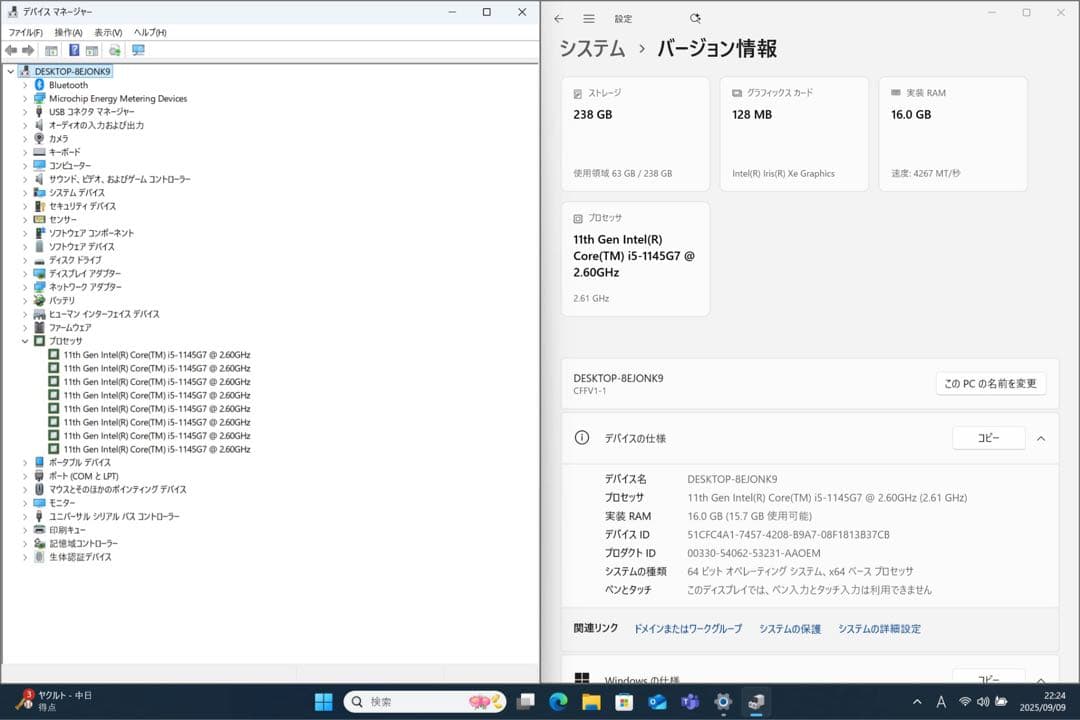This screenshot has height=720, width=1080.
Task: Select the バッテリ category icon
Action: tap(39, 300)
